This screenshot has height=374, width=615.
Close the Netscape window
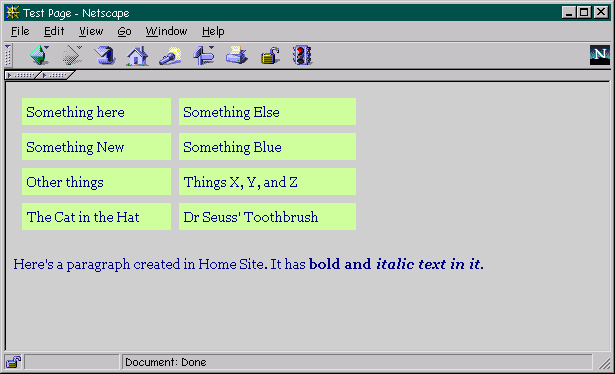(601, 12)
